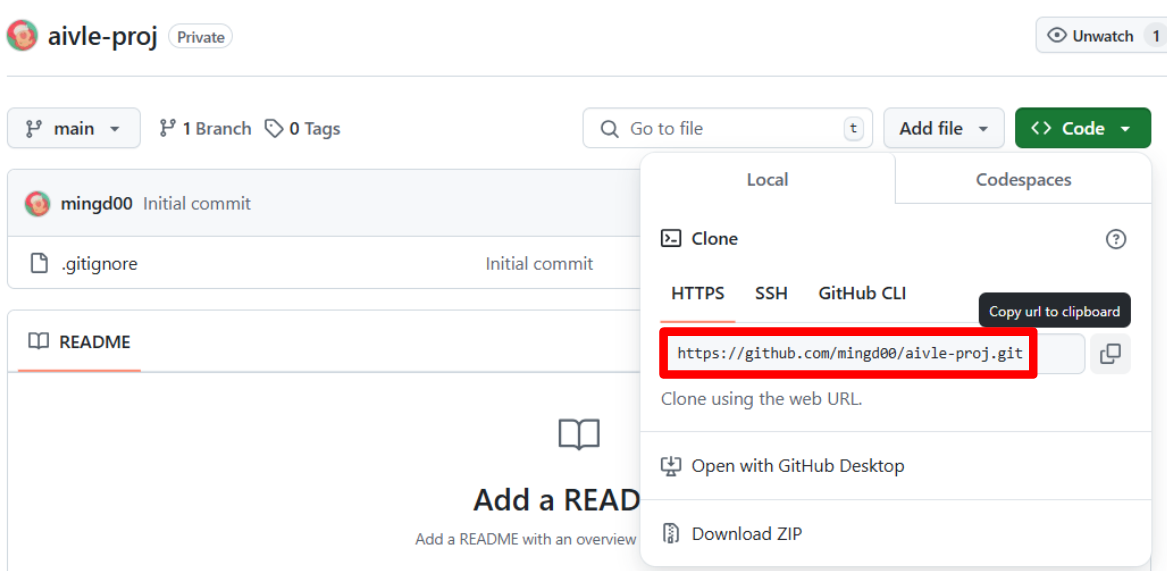Click the 'Clone using the web URL.' text
Image resolution: width=1167 pixels, height=571 pixels.
[761, 398]
